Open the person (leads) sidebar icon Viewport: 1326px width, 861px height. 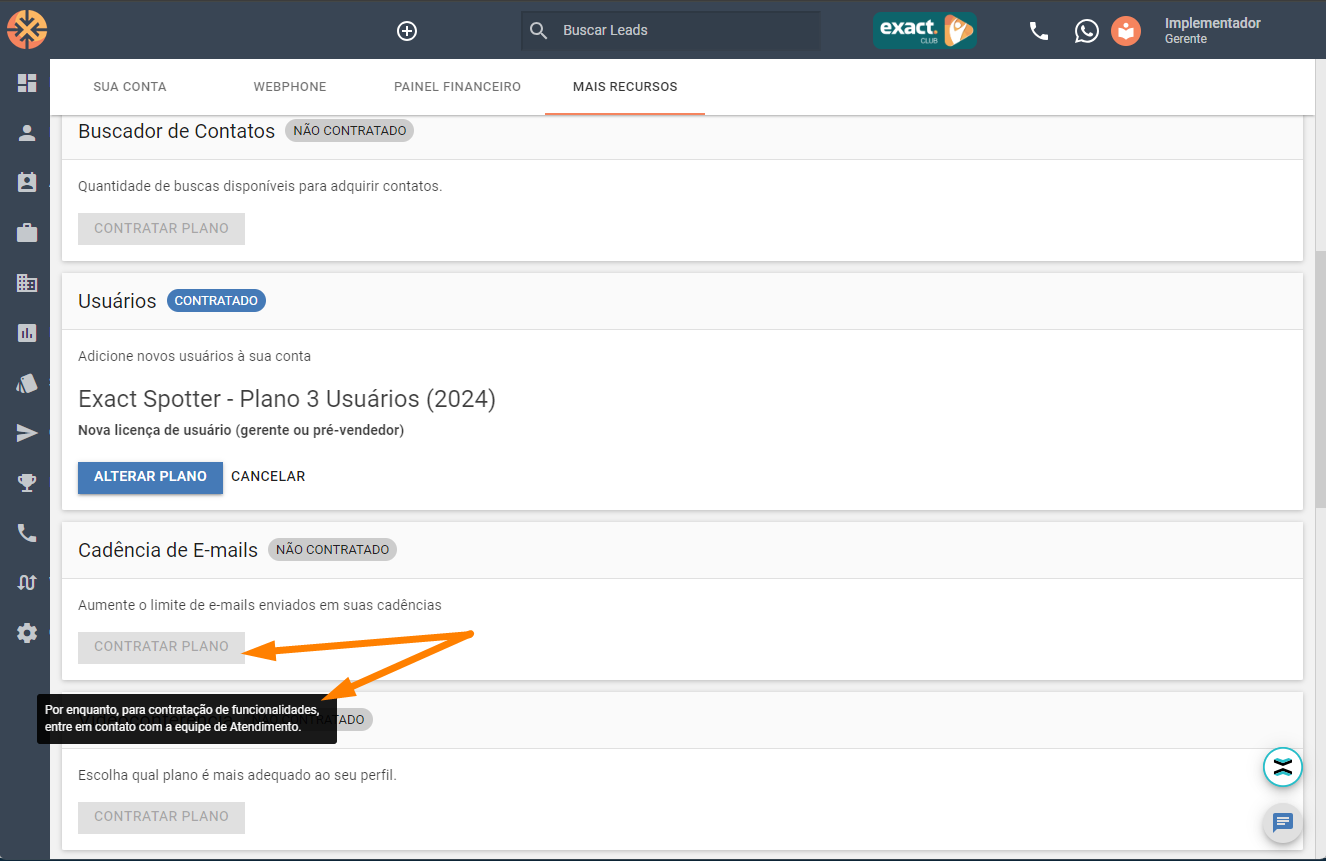27,133
